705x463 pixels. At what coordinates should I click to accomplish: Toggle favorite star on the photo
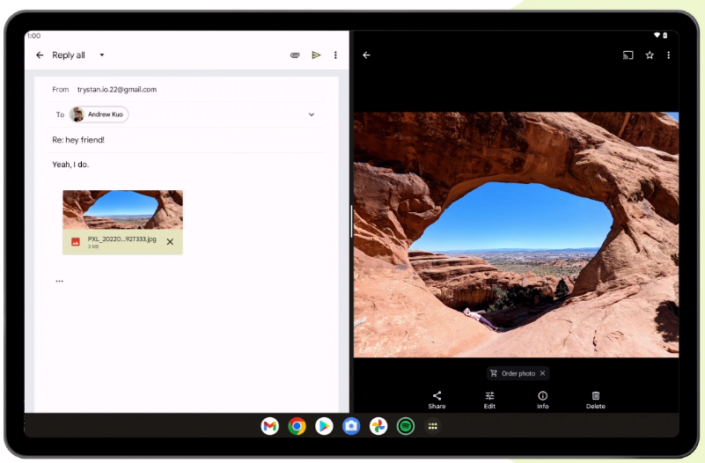click(649, 55)
